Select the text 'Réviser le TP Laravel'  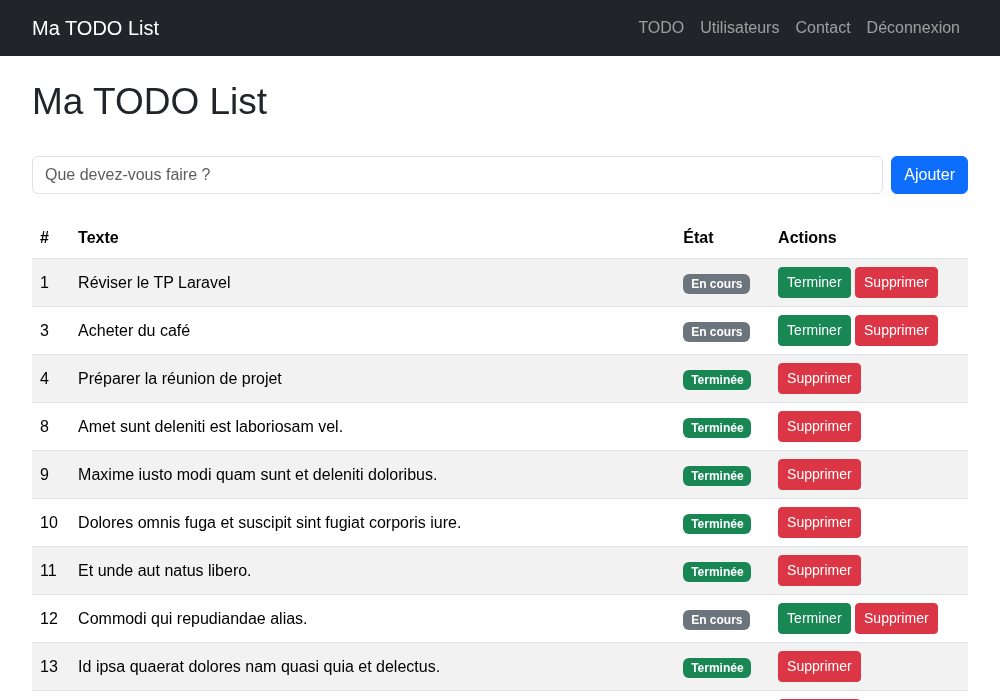tap(154, 282)
